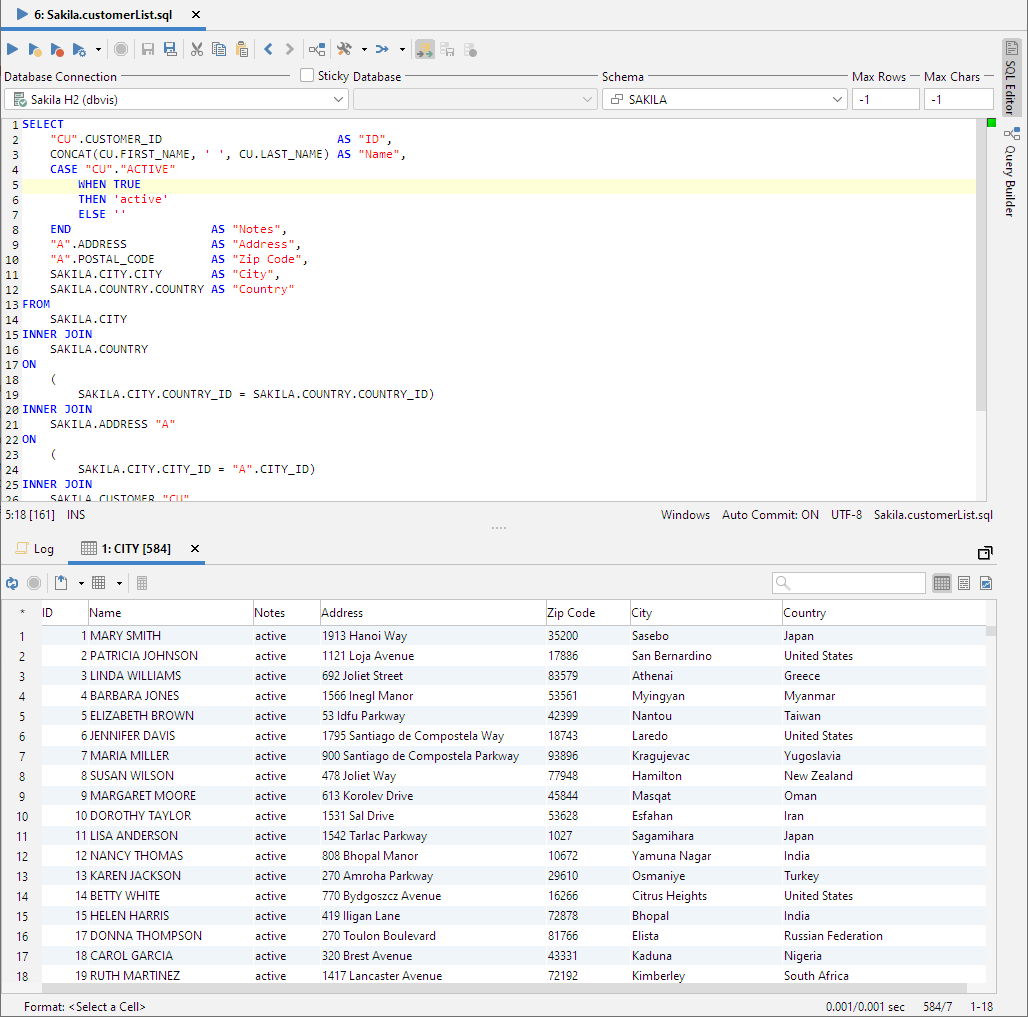Expand the execute options dropdown arrow
Viewport: 1028px width, 1017px height.
point(98,49)
